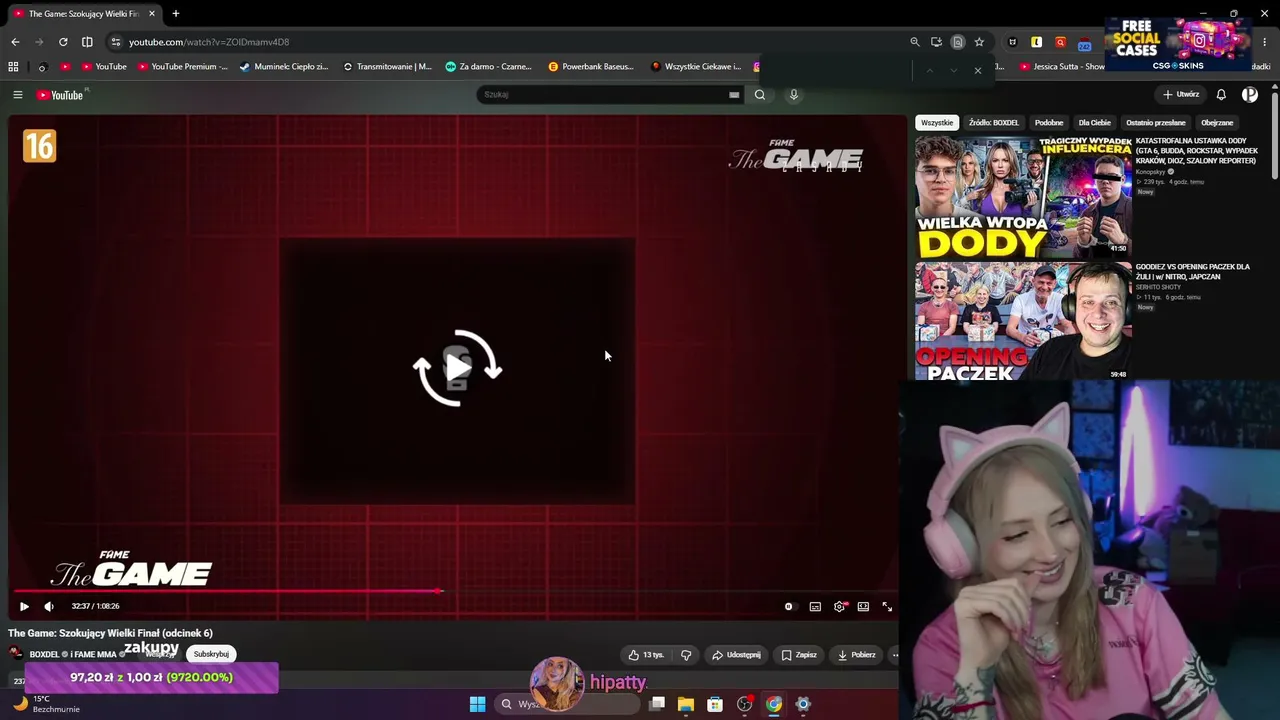The width and height of the screenshot is (1280, 720).
Task: View site information for youtube.com
Action: [116, 42]
